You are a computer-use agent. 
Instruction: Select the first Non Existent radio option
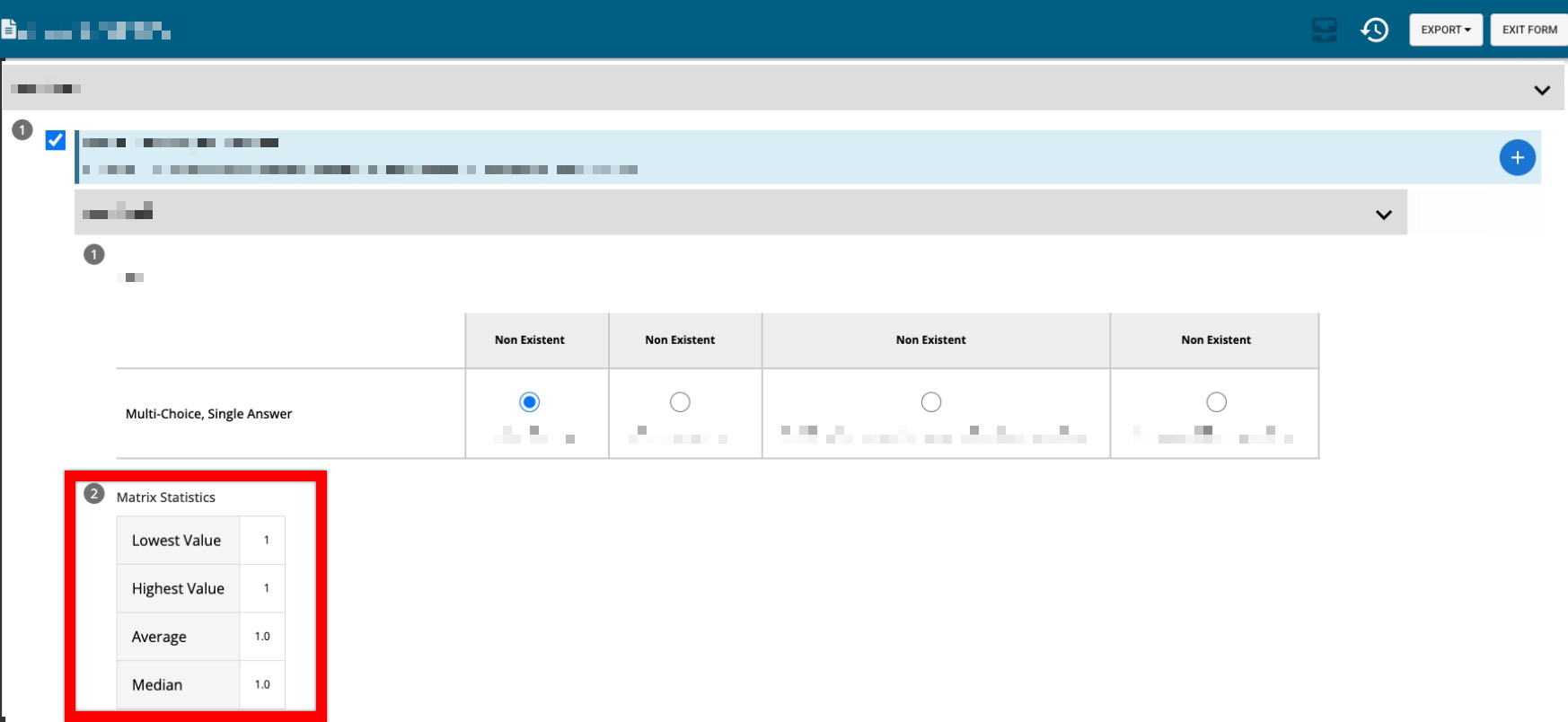tap(530, 401)
